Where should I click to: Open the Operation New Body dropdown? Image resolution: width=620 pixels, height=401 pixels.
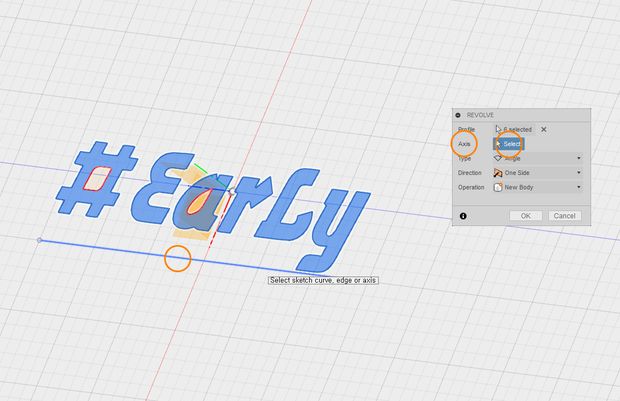[538, 187]
